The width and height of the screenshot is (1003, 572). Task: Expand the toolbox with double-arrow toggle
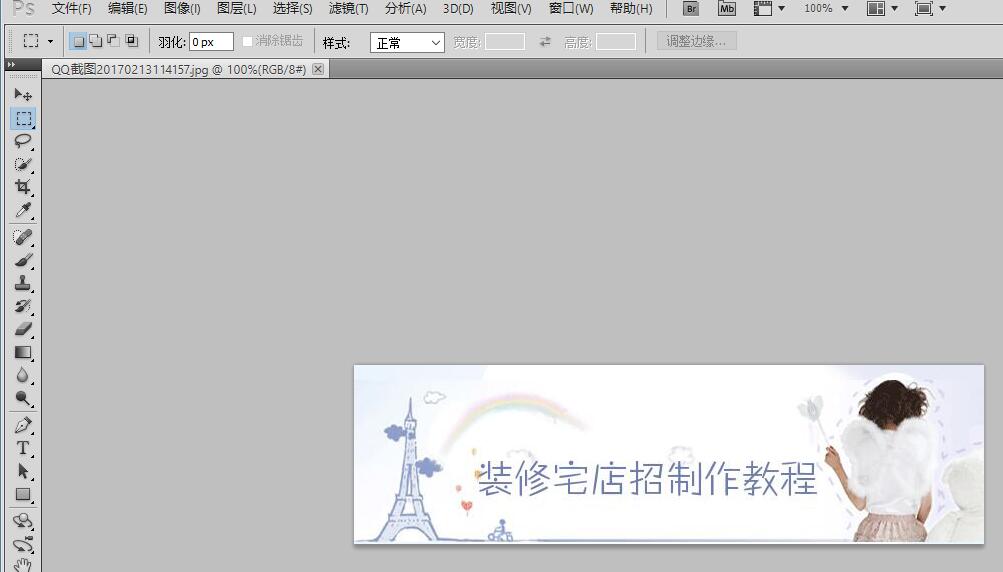tap(11, 65)
